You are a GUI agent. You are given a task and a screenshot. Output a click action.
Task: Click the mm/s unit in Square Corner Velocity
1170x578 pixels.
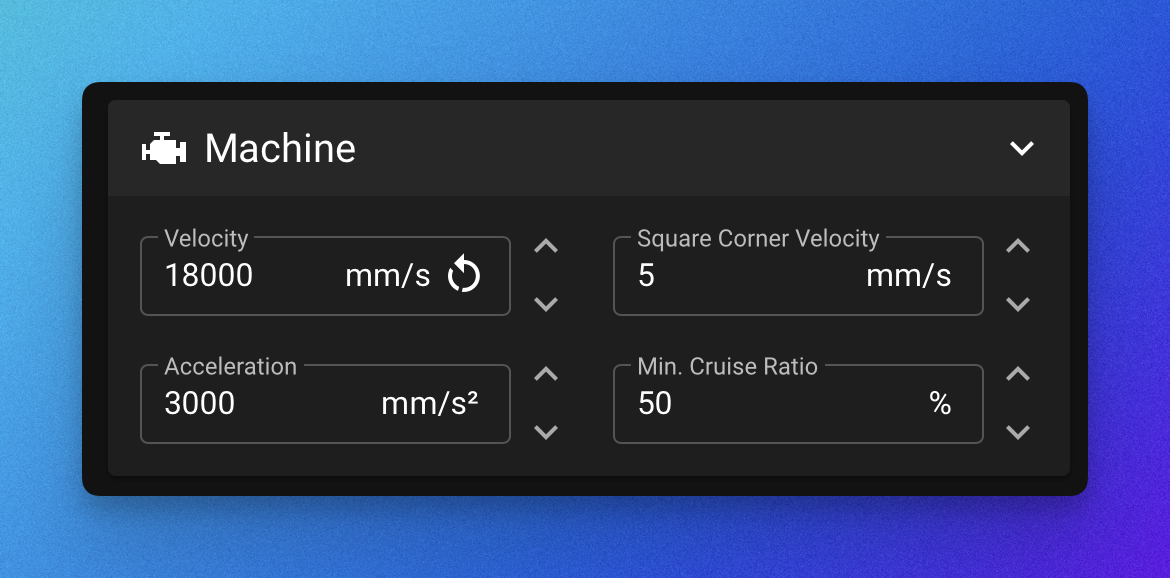[909, 276]
